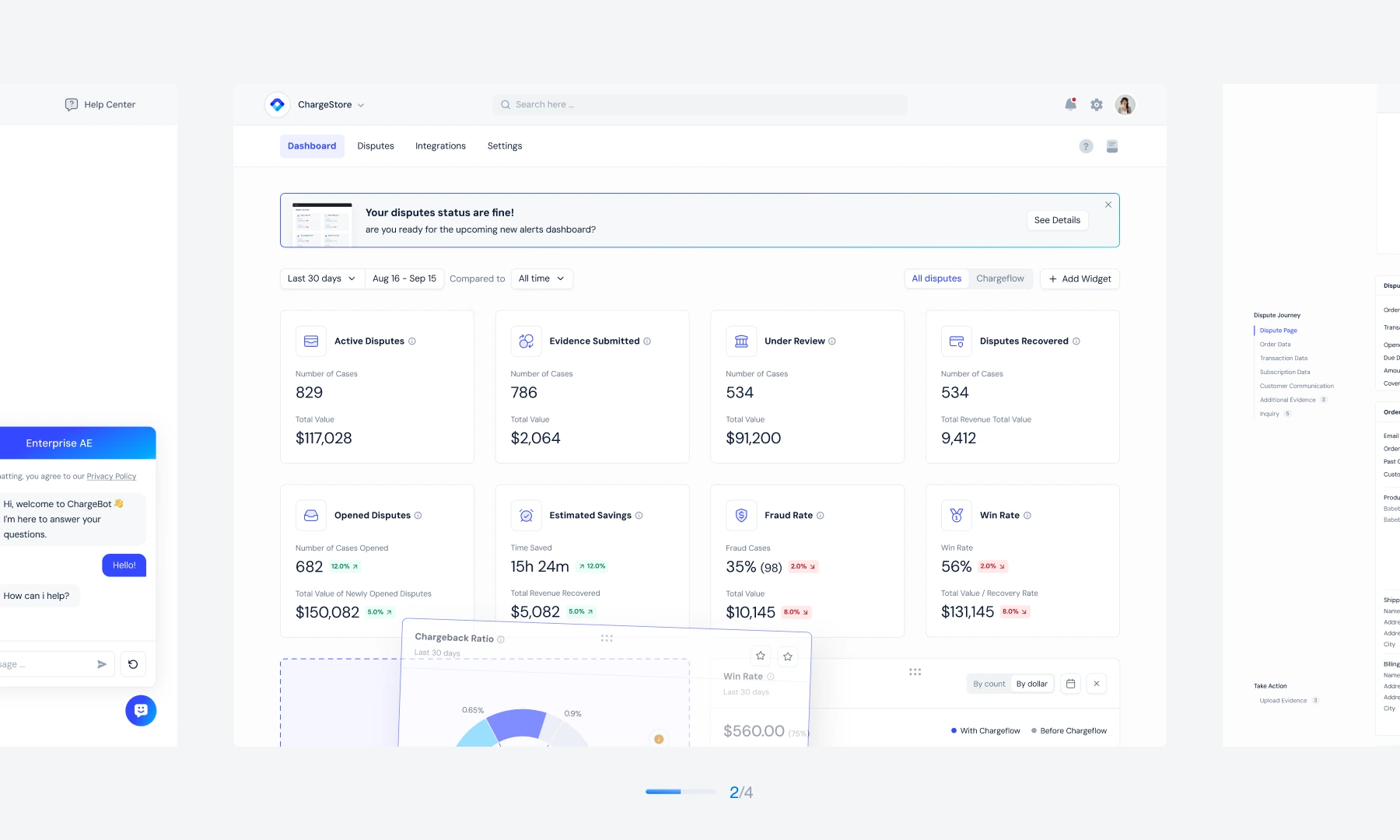
Task: Favorite the widget with first star
Action: (761, 656)
